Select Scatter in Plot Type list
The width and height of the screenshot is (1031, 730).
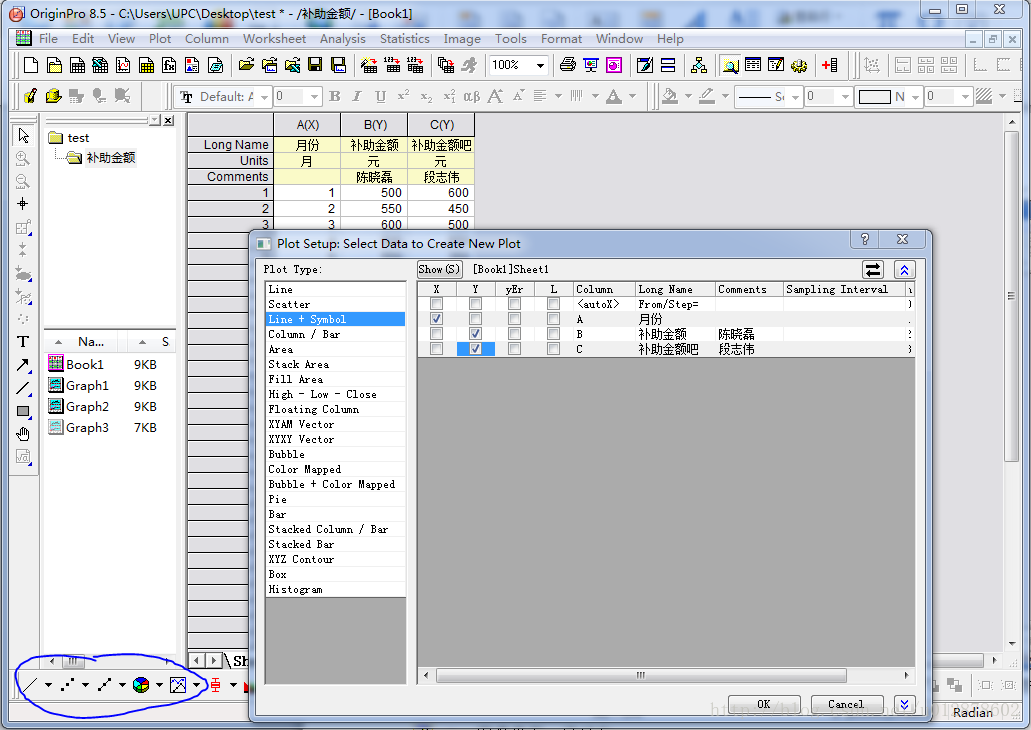[335, 304]
